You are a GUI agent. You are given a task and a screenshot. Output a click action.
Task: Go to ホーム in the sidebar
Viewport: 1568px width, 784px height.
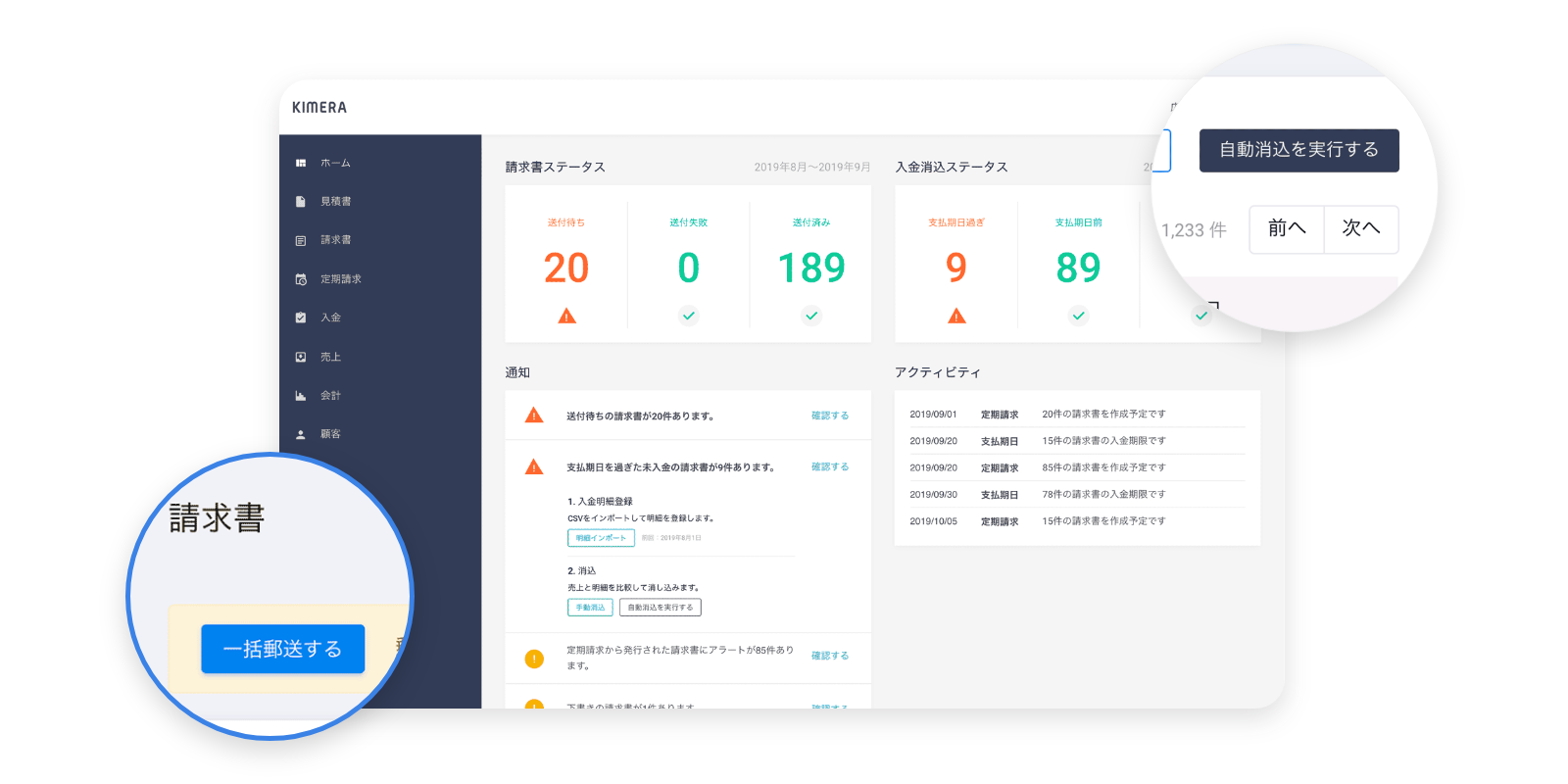coord(335,164)
